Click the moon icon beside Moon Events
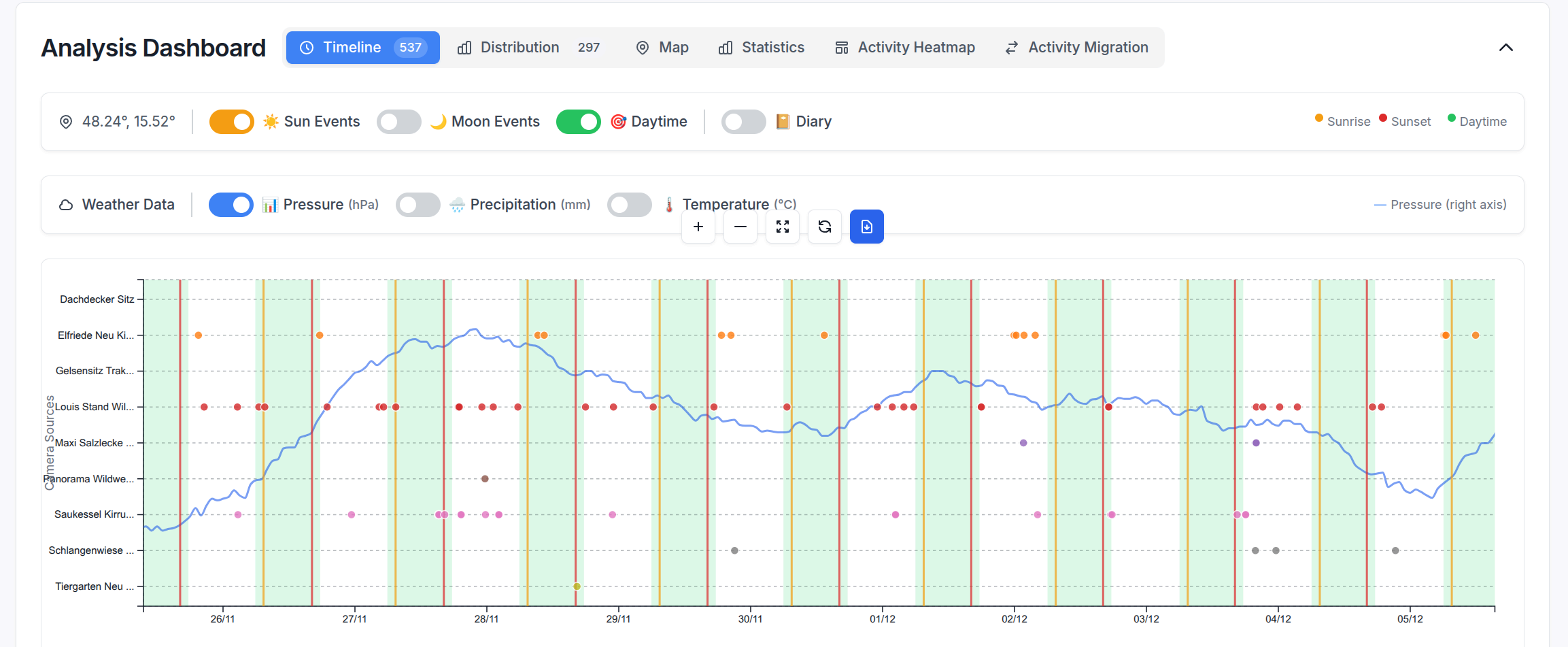This screenshot has height=647, width=1568. pyautogui.click(x=439, y=121)
